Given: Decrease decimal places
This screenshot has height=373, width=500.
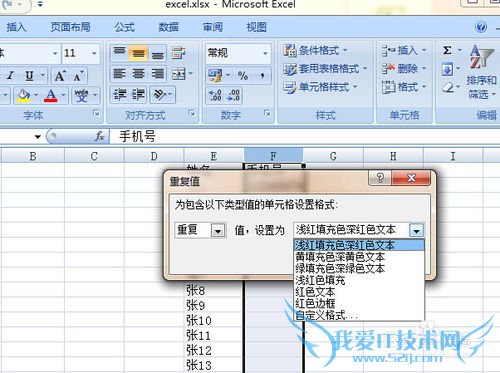Looking at the screenshot, I should tap(233, 96).
